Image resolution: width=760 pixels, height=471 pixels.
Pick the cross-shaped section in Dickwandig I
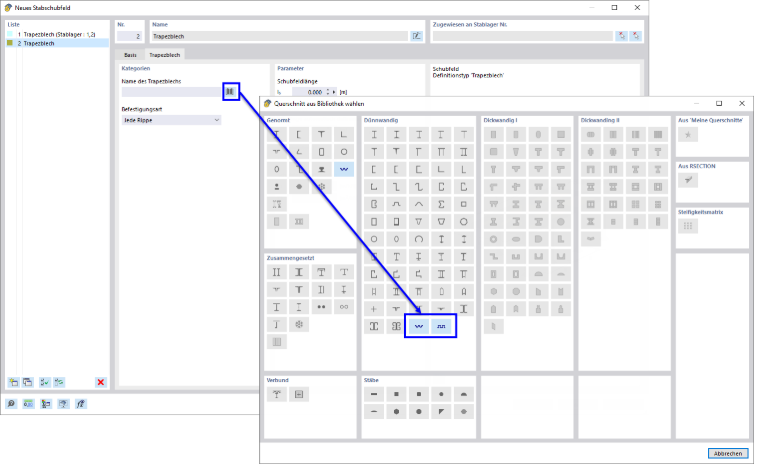516,187
